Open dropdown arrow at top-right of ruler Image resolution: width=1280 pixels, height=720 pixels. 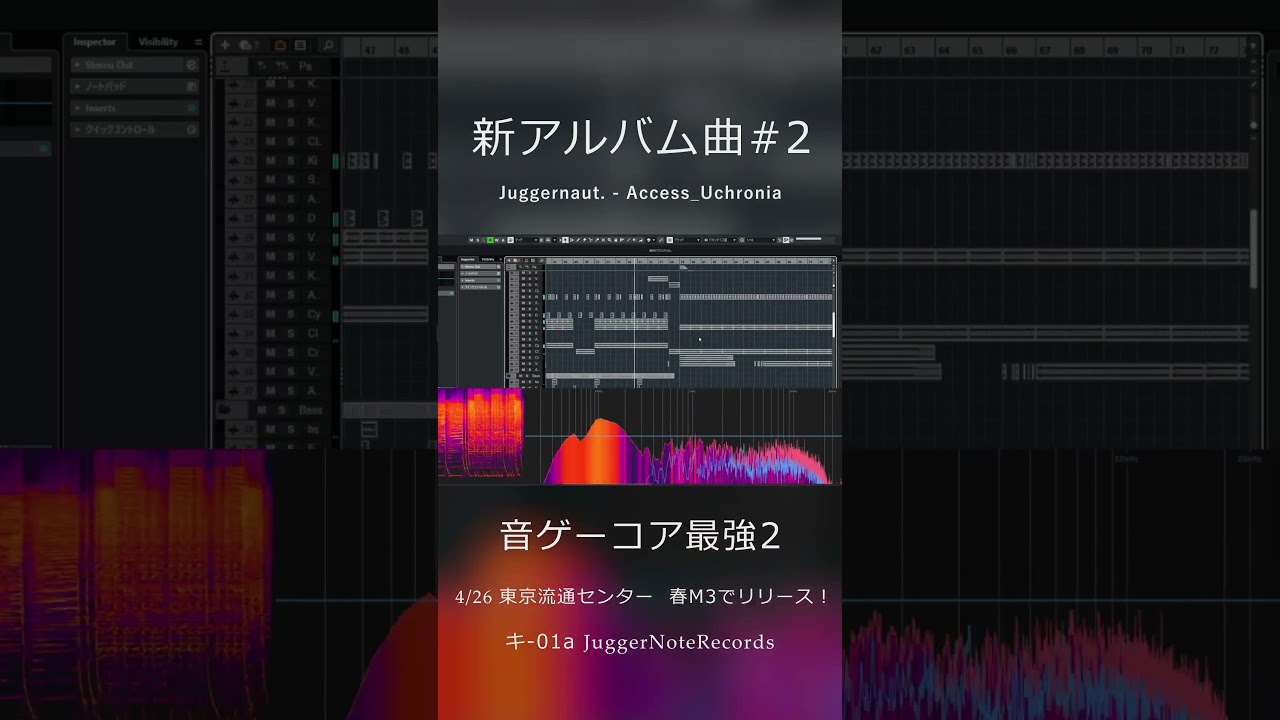point(1254,44)
